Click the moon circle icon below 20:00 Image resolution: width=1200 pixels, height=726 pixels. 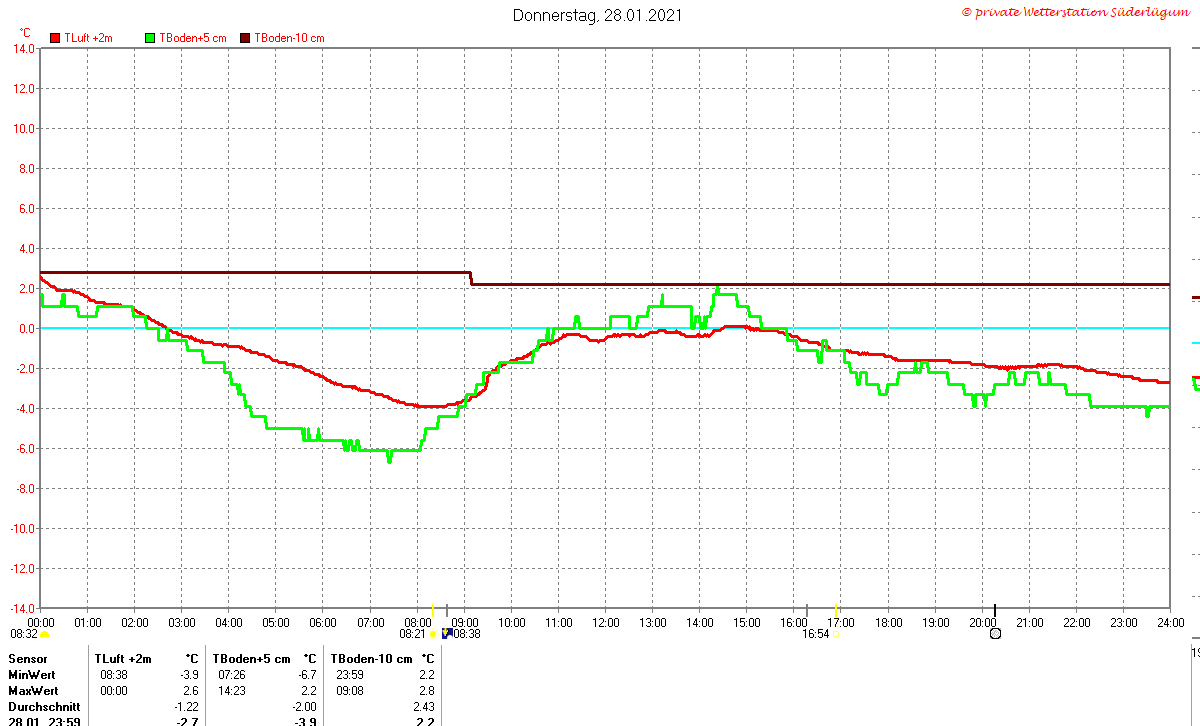[x=995, y=634]
